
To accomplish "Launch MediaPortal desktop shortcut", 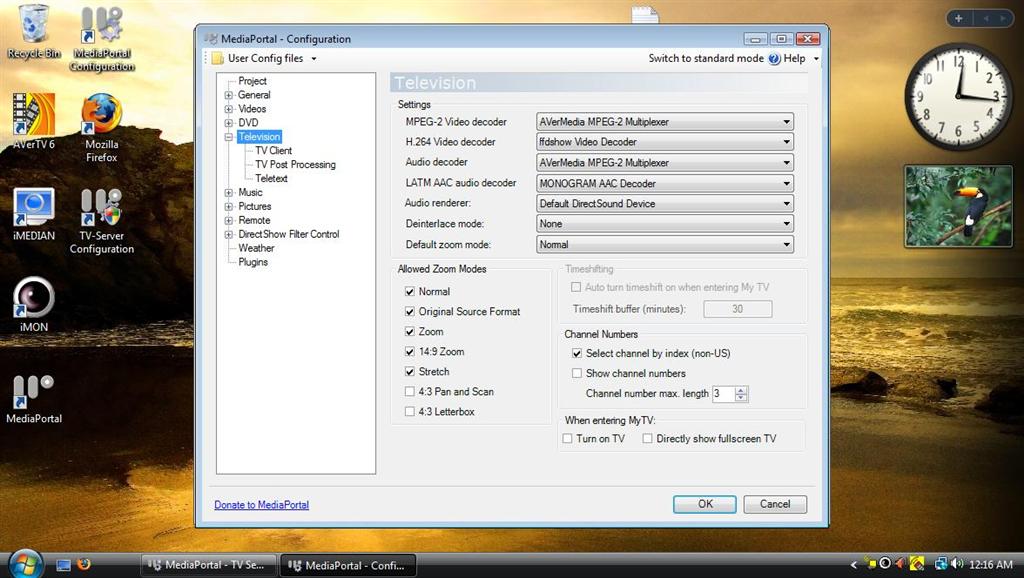I will [33, 398].
